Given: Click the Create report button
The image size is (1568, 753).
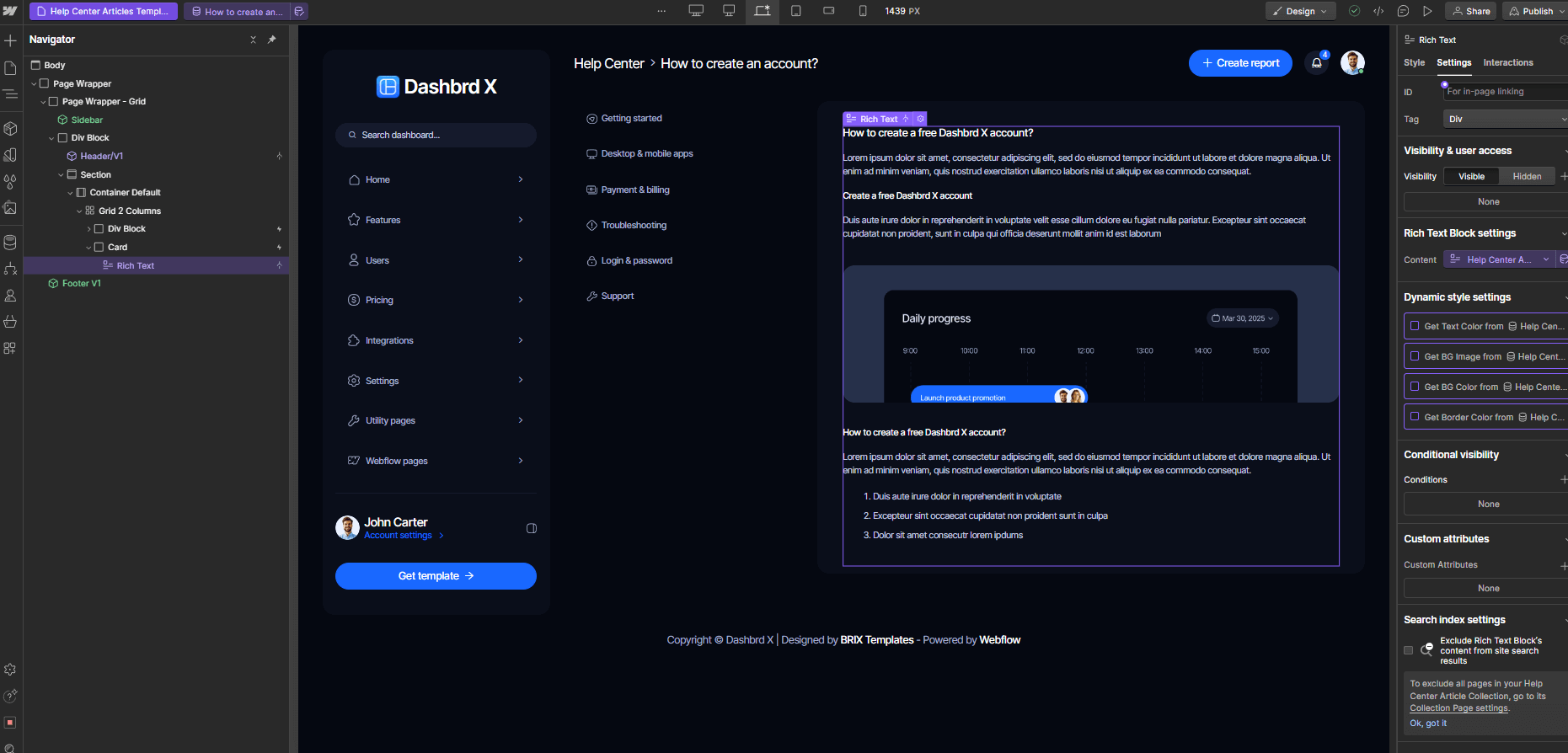Looking at the screenshot, I should (1240, 63).
